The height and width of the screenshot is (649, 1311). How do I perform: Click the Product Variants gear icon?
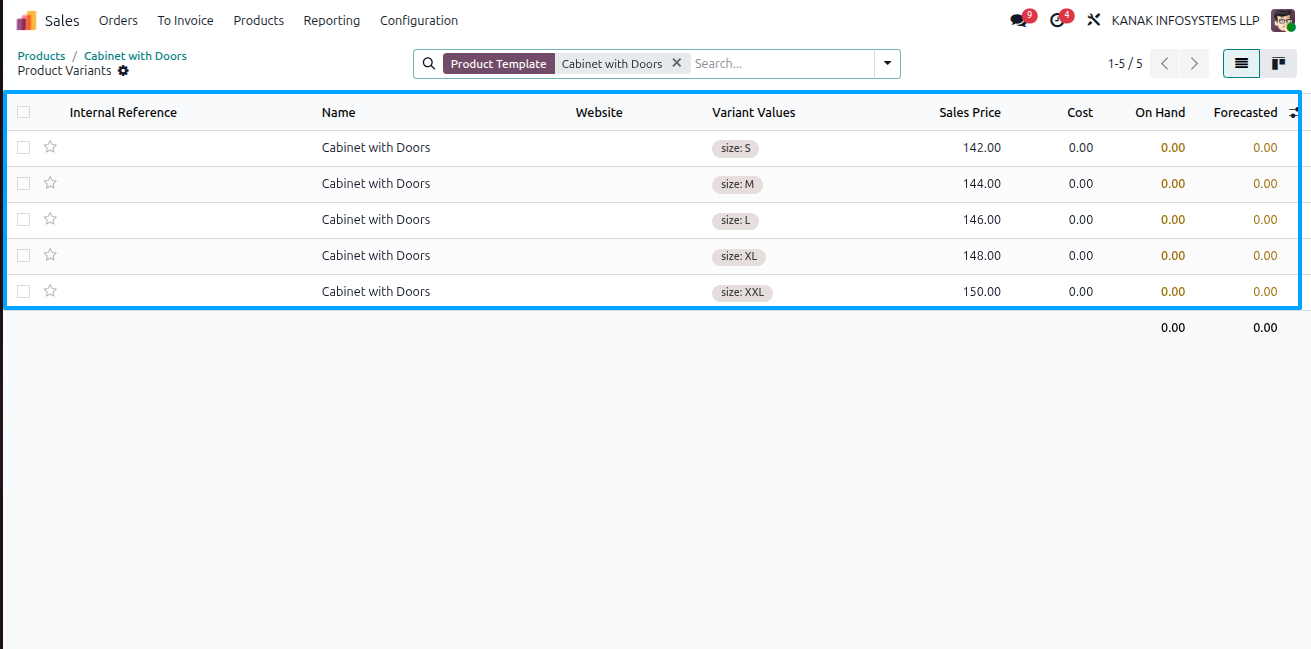(123, 71)
